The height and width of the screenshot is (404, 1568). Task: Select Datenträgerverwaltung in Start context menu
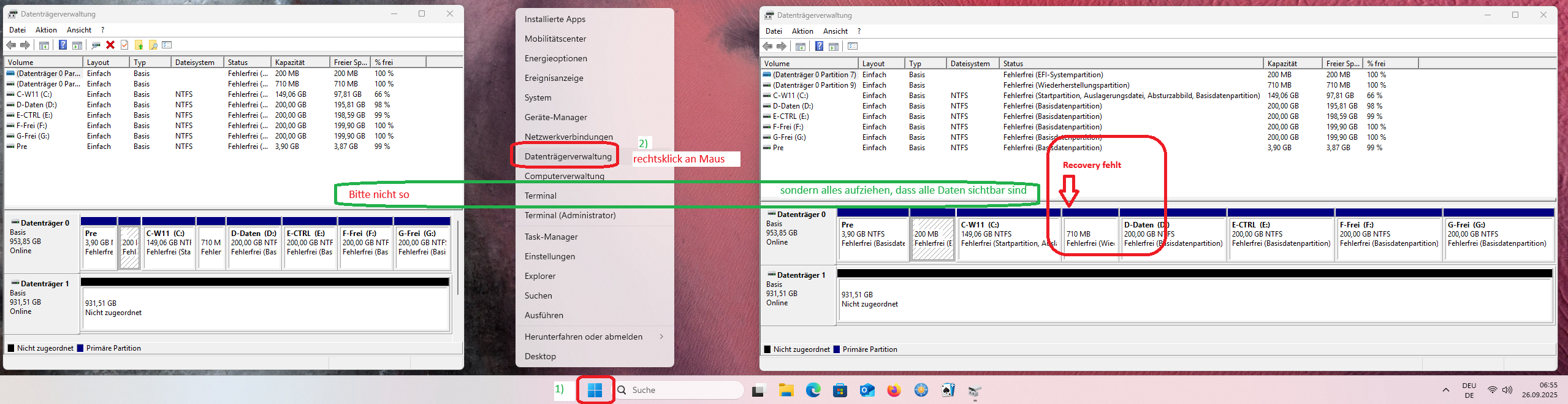568,156
